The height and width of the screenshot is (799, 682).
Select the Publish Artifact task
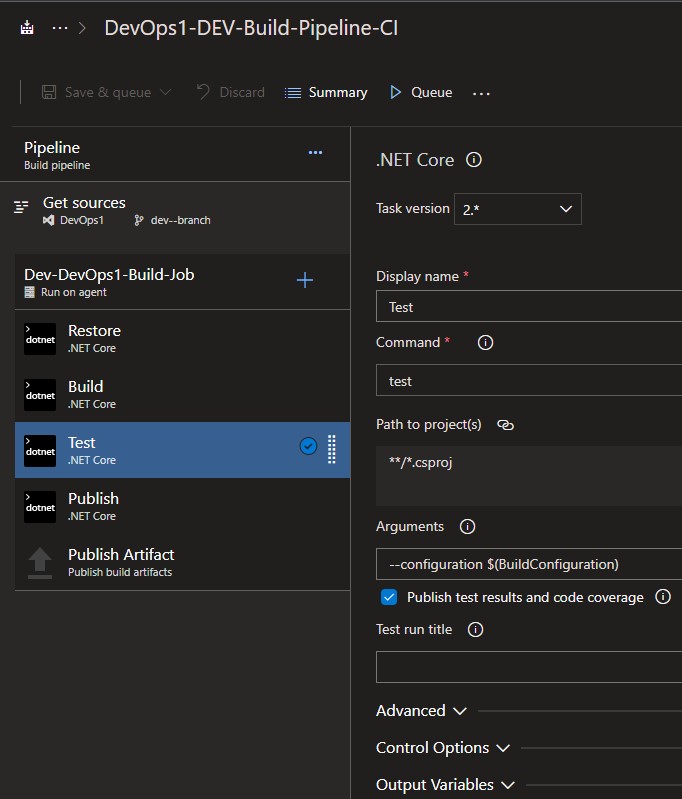[x=182, y=563]
